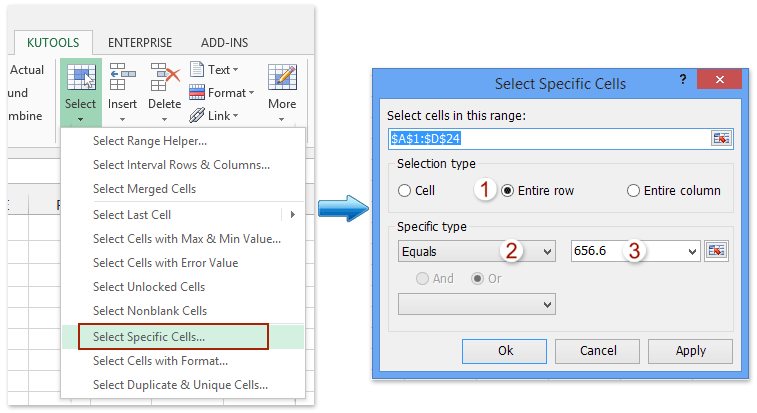Click the range picker icon beside $A$1:$D$24

coord(722,138)
